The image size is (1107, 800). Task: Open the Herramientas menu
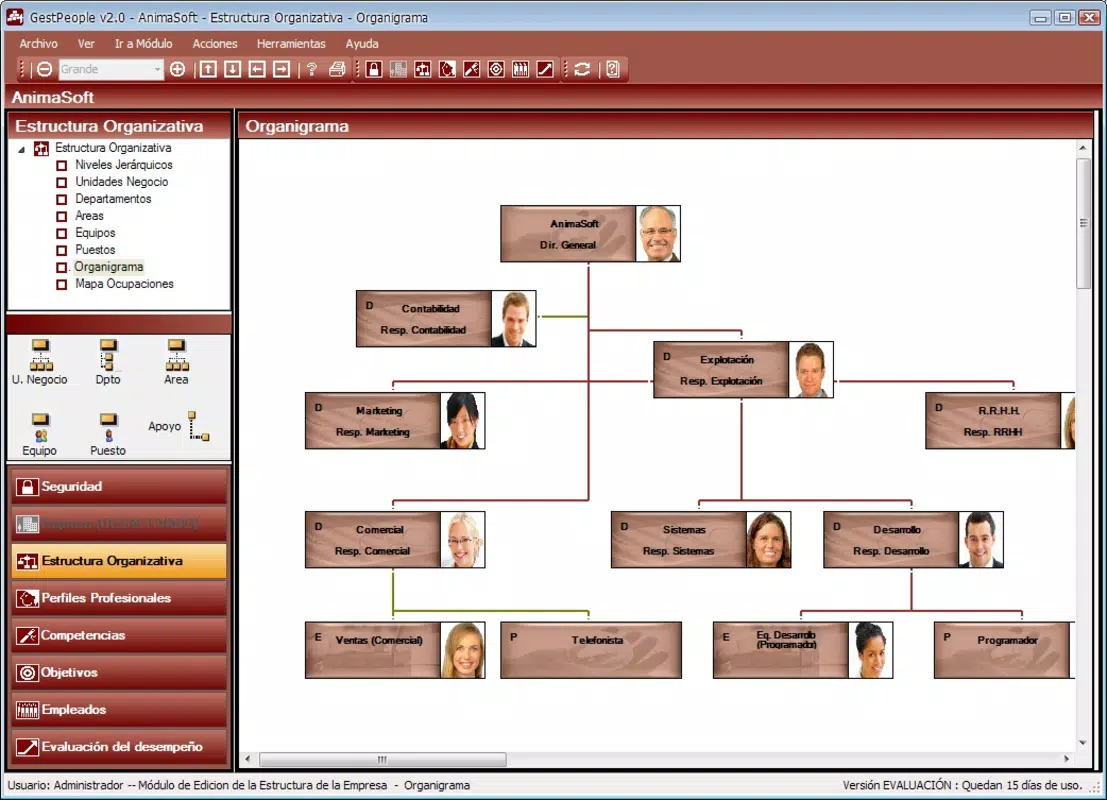point(291,44)
